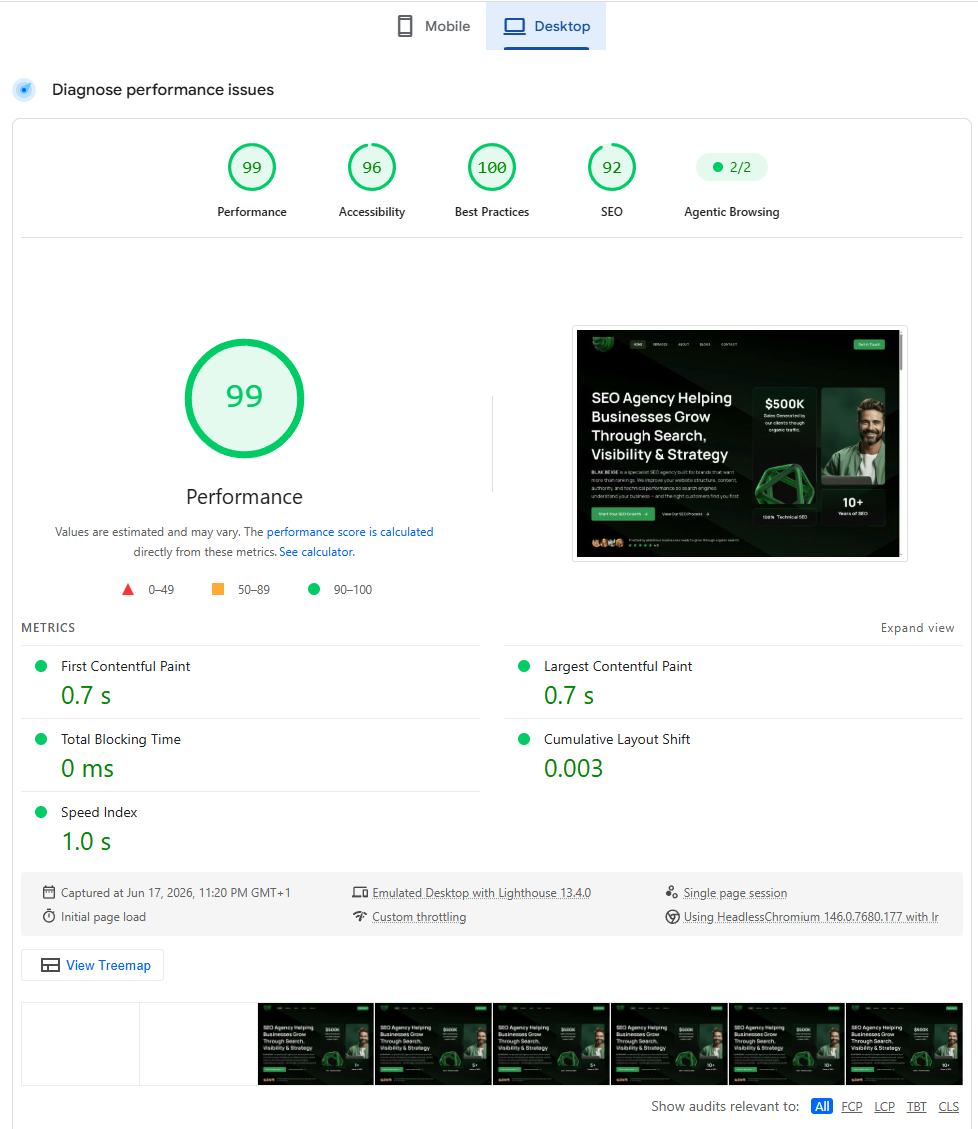Click the stopwatch icon beside Initial page load
978x1129 pixels.
[x=49, y=916]
